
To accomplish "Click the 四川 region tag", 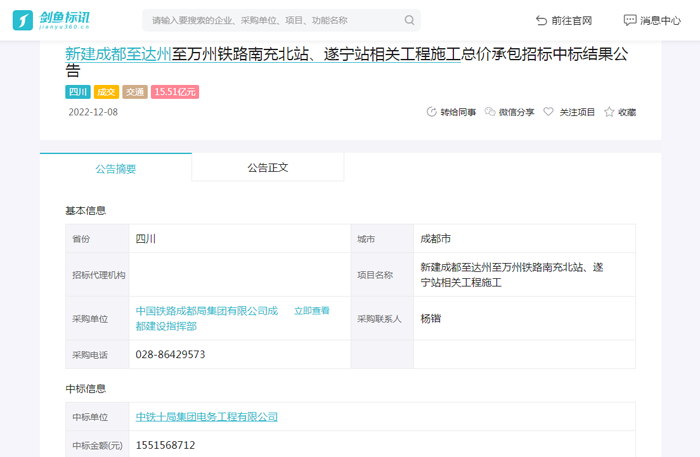I will click(78, 92).
